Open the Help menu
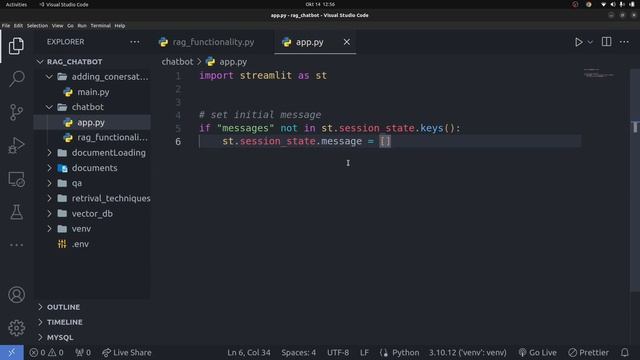This screenshot has height=360, width=640. [120, 25]
